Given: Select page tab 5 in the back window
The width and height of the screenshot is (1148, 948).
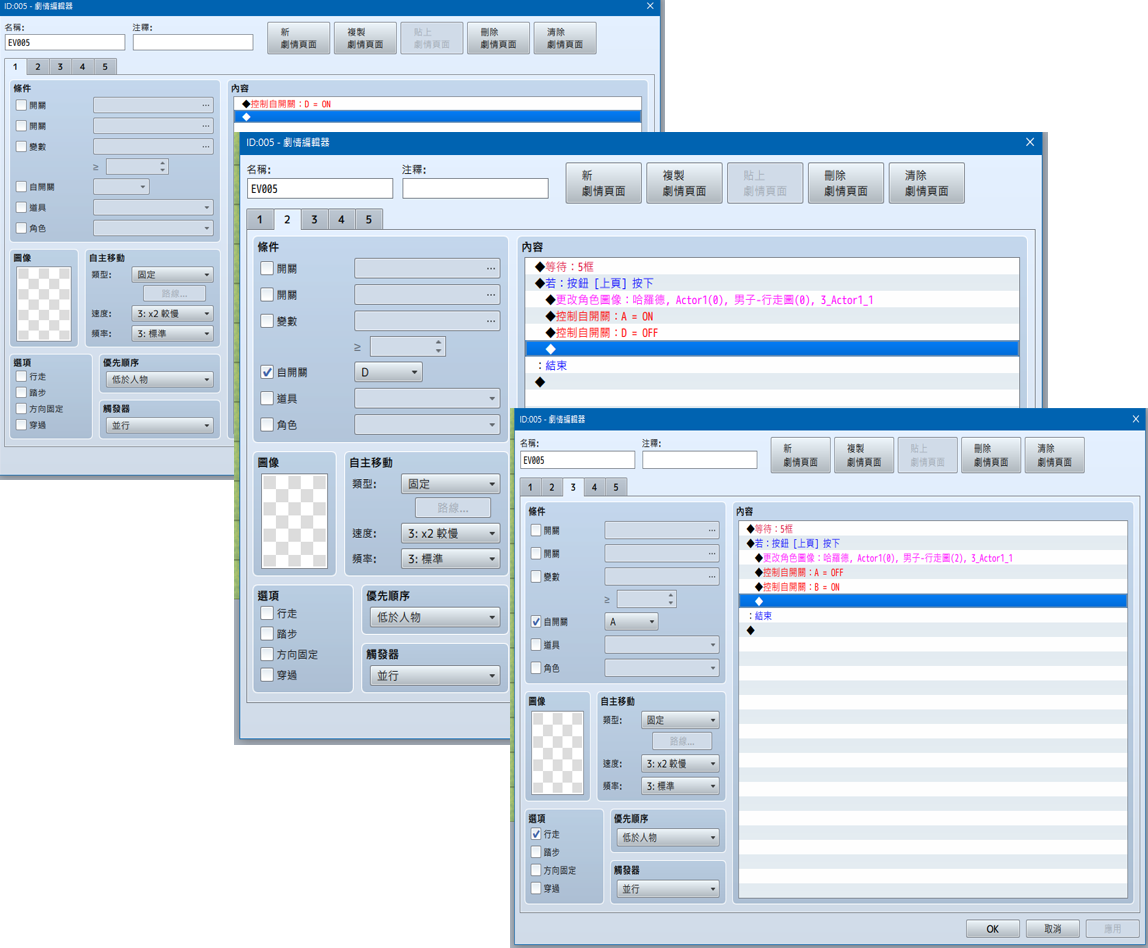Looking at the screenshot, I should tap(105, 67).
